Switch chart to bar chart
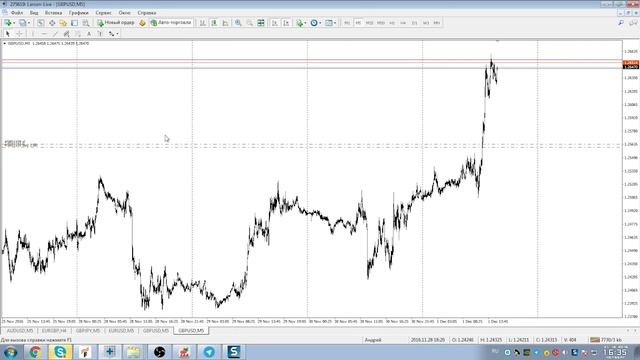Viewport: 640px width, 360px height. pyautogui.click(x=202, y=23)
